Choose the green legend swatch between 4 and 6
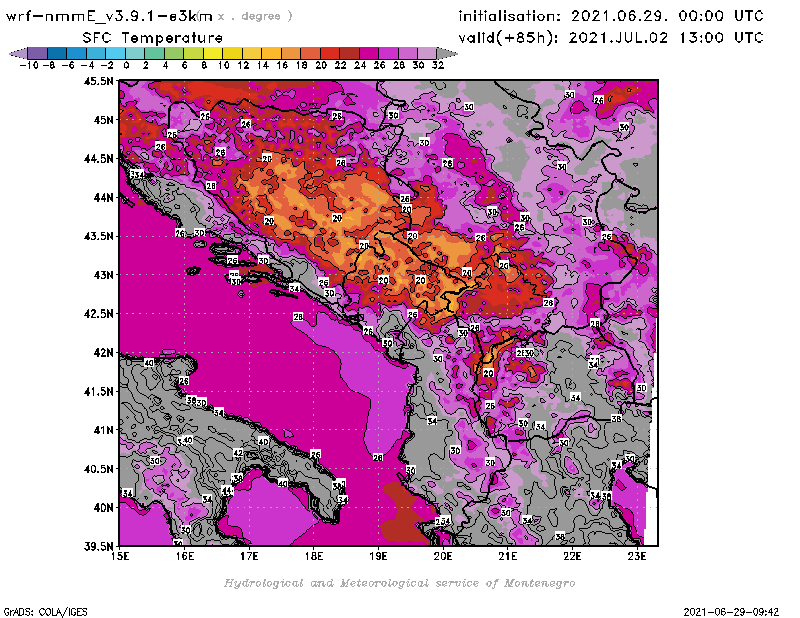 [x=174, y=53]
